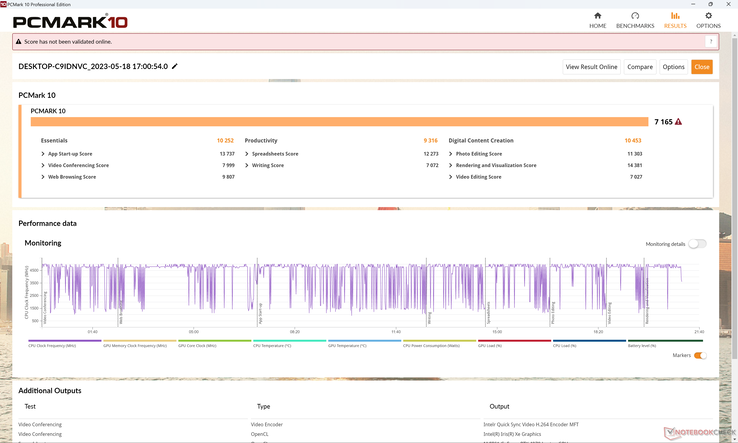Click the App Start-up score 13 737

pyautogui.click(x=227, y=154)
